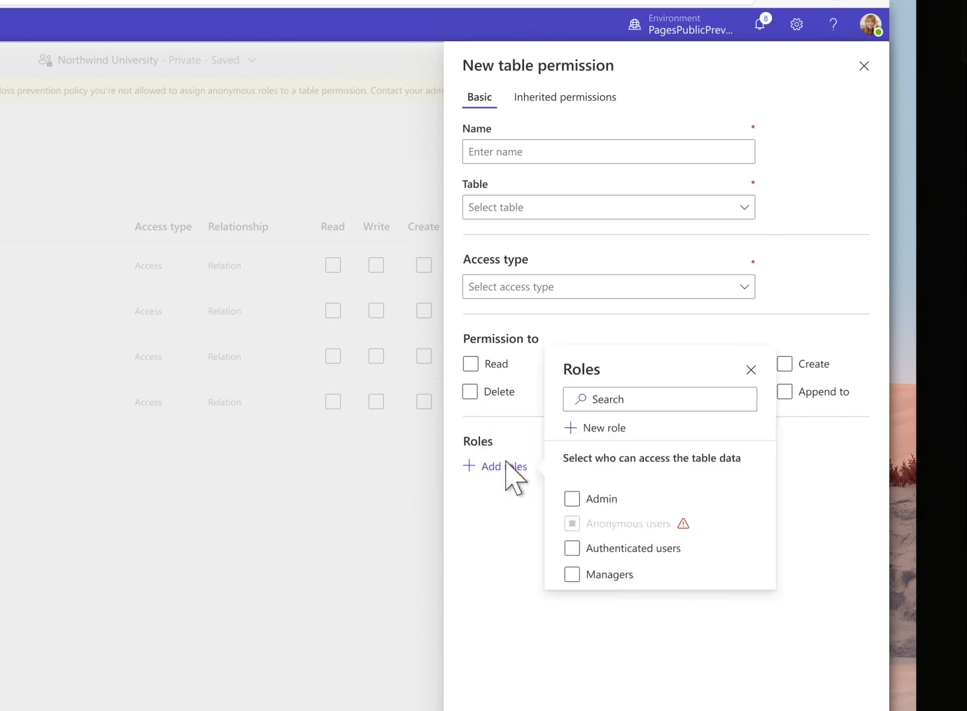Switch to the Inherited permissions tab
The height and width of the screenshot is (711, 967).
tap(565, 97)
